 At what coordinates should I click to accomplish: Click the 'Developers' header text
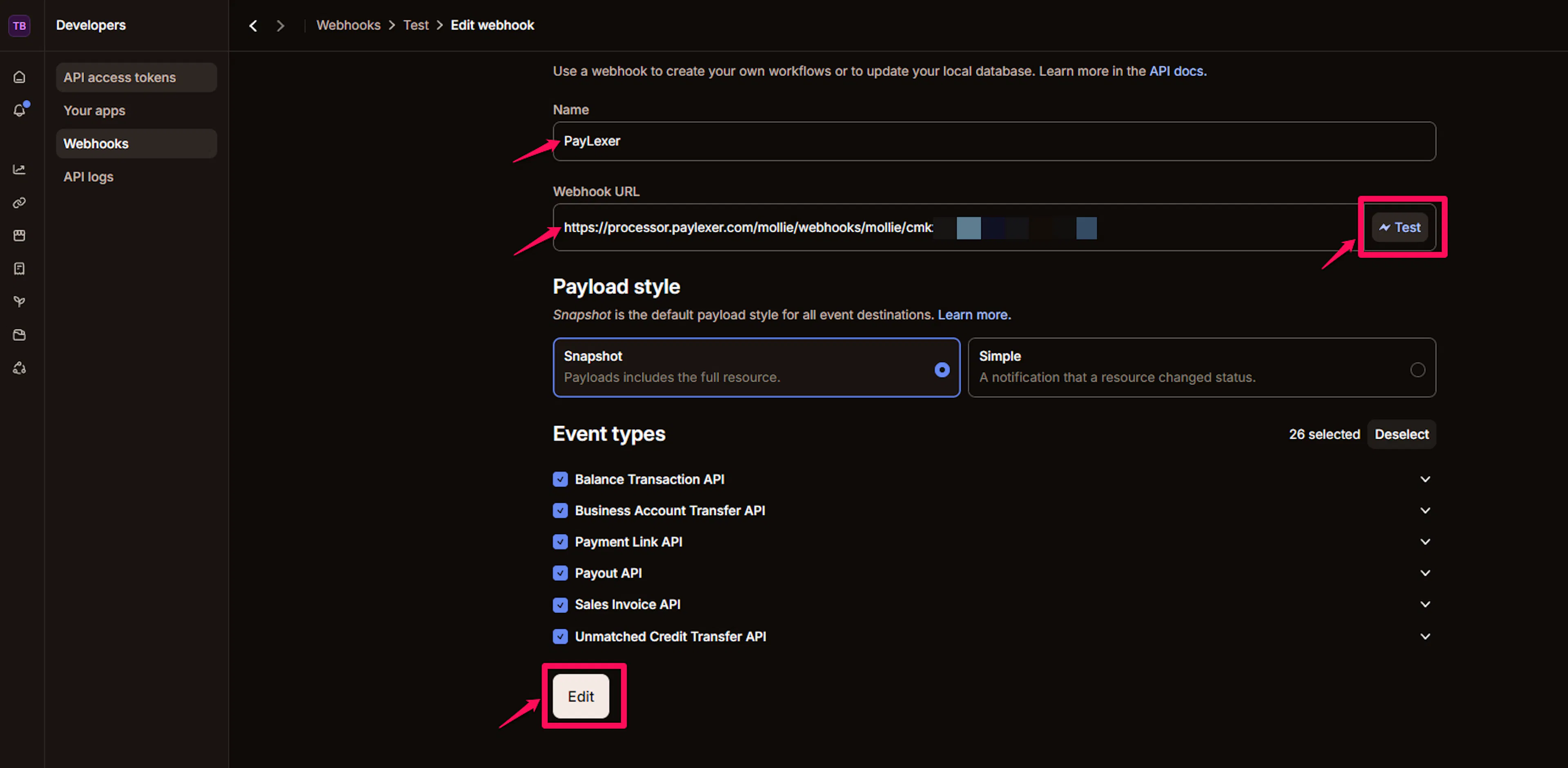91,26
